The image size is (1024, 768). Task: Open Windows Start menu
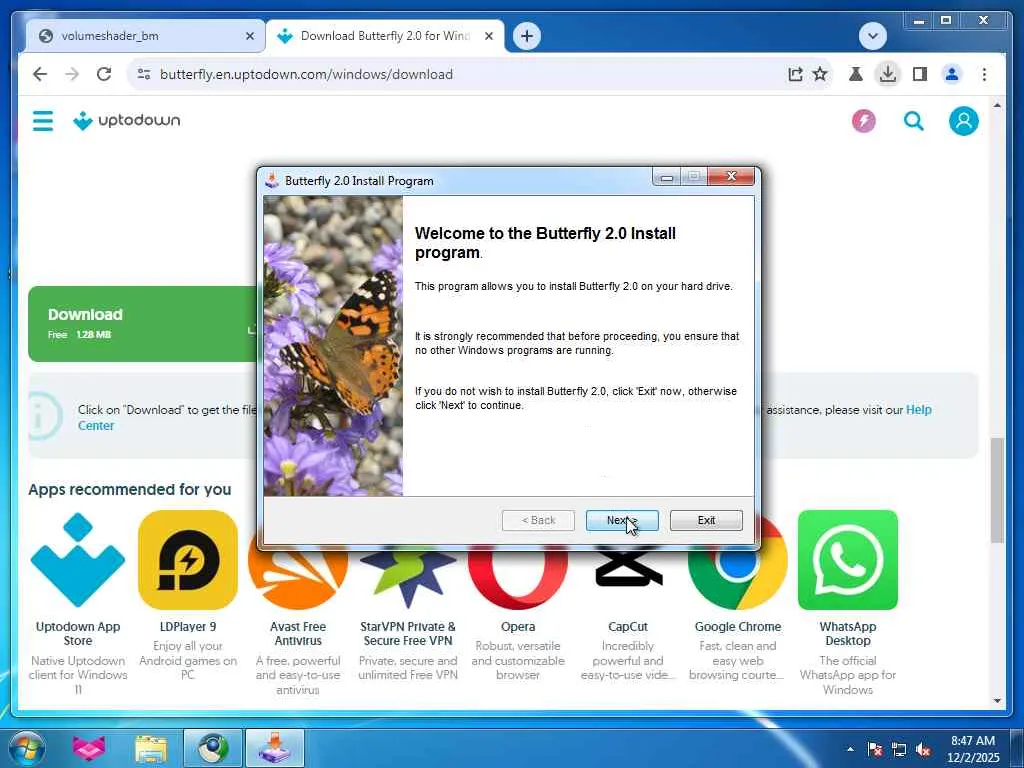[x=27, y=748]
